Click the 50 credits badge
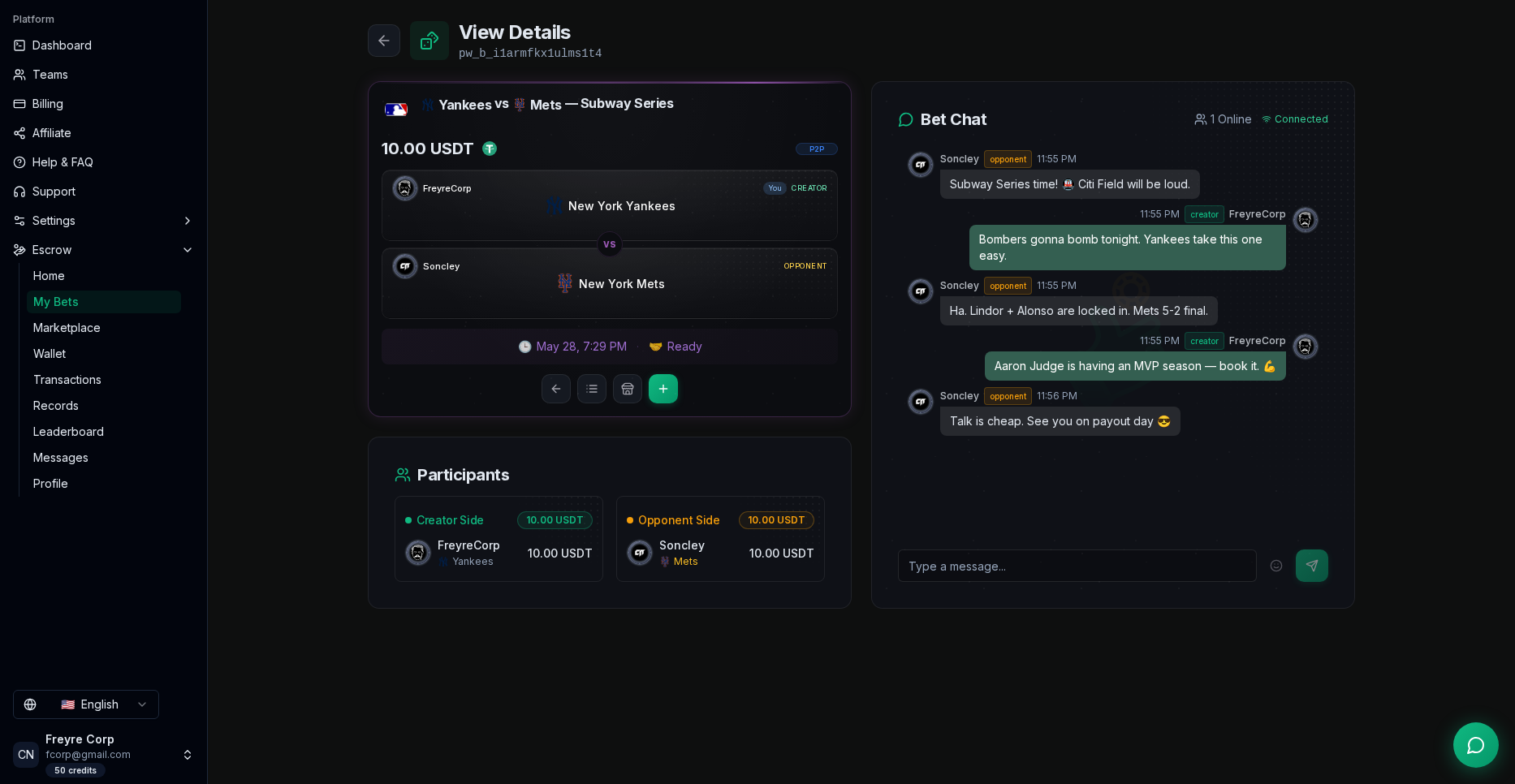Image resolution: width=1515 pixels, height=784 pixels. [x=76, y=771]
